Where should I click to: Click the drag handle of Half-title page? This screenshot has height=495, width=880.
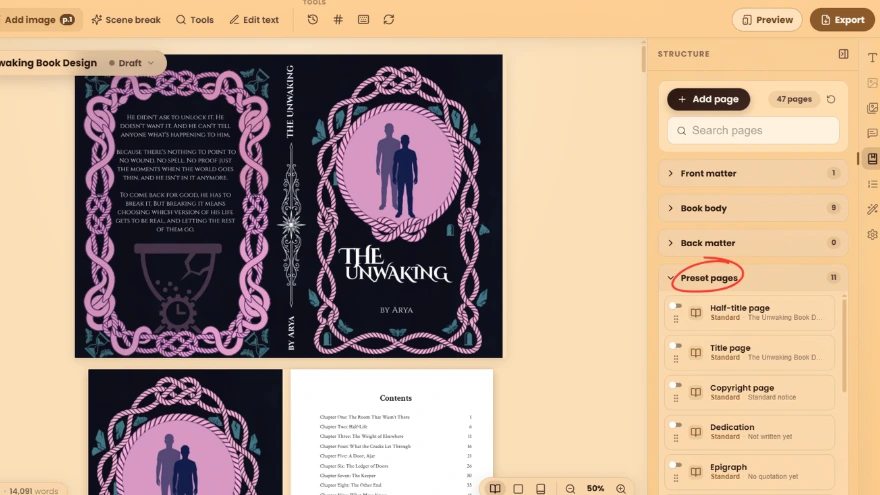(x=676, y=319)
